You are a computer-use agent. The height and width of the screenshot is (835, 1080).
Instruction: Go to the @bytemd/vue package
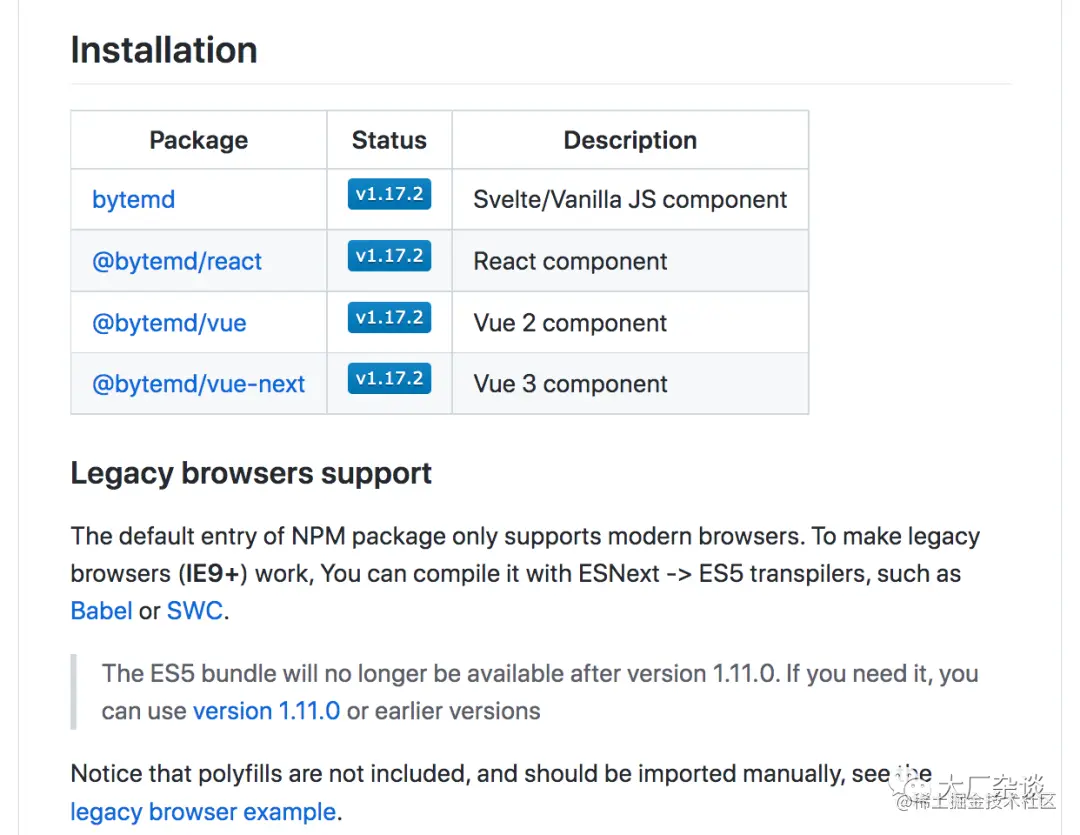point(169,324)
